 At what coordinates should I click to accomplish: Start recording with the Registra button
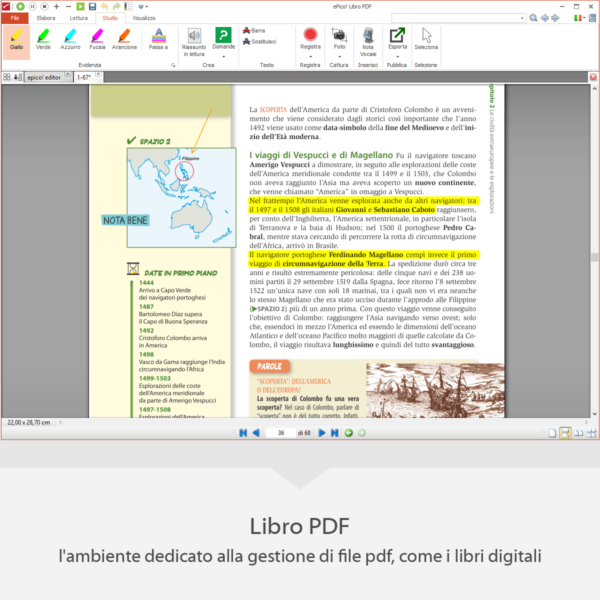pos(310,38)
